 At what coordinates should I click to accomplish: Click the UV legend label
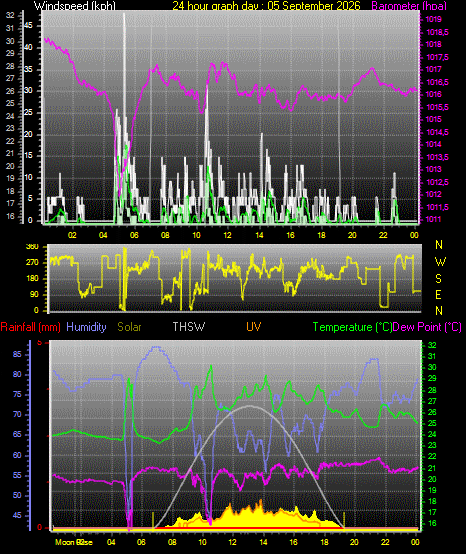pyautogui.click(x=253, y=327)
